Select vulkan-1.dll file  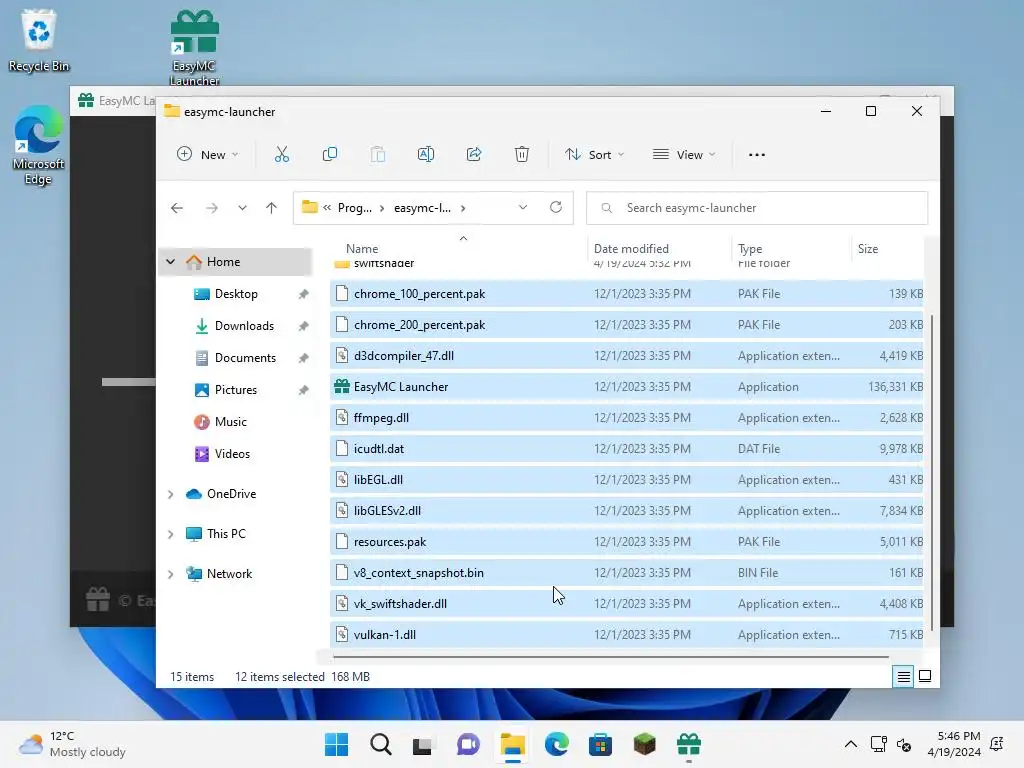(626, 635)
